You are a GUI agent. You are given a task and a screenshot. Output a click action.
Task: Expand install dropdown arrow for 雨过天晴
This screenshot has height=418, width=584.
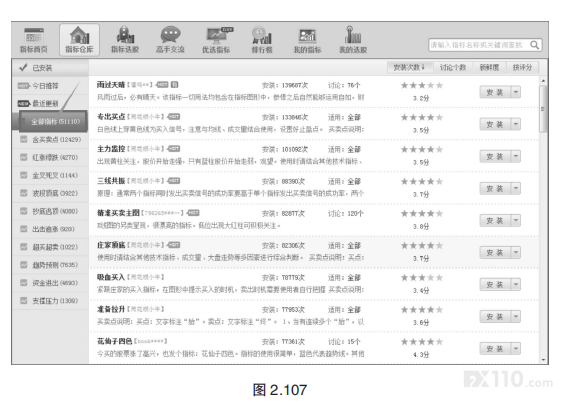(x=516, y=92)
